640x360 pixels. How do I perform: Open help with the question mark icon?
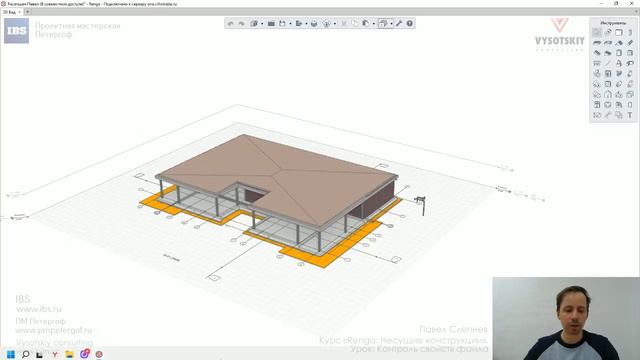coord(410,24)
